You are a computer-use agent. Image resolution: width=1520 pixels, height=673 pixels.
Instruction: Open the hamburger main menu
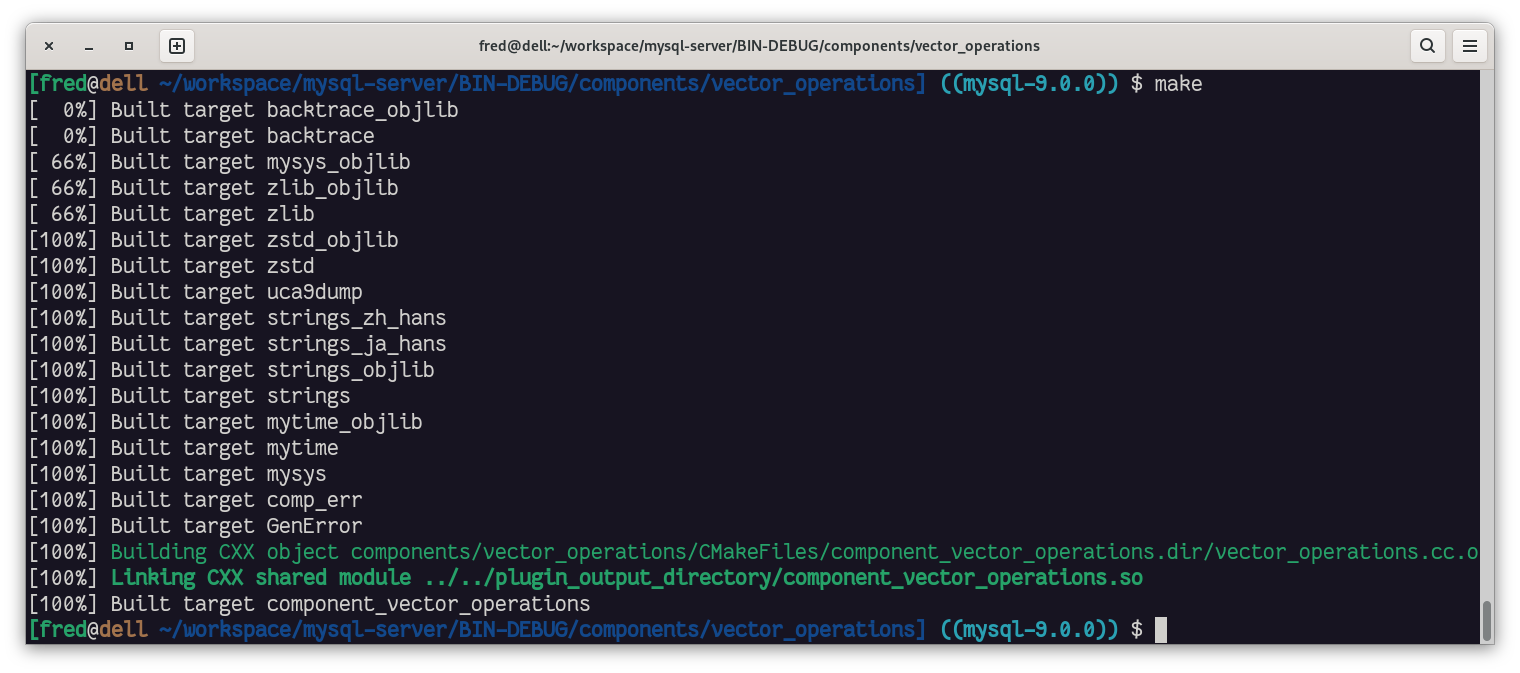coord(1469,46)
